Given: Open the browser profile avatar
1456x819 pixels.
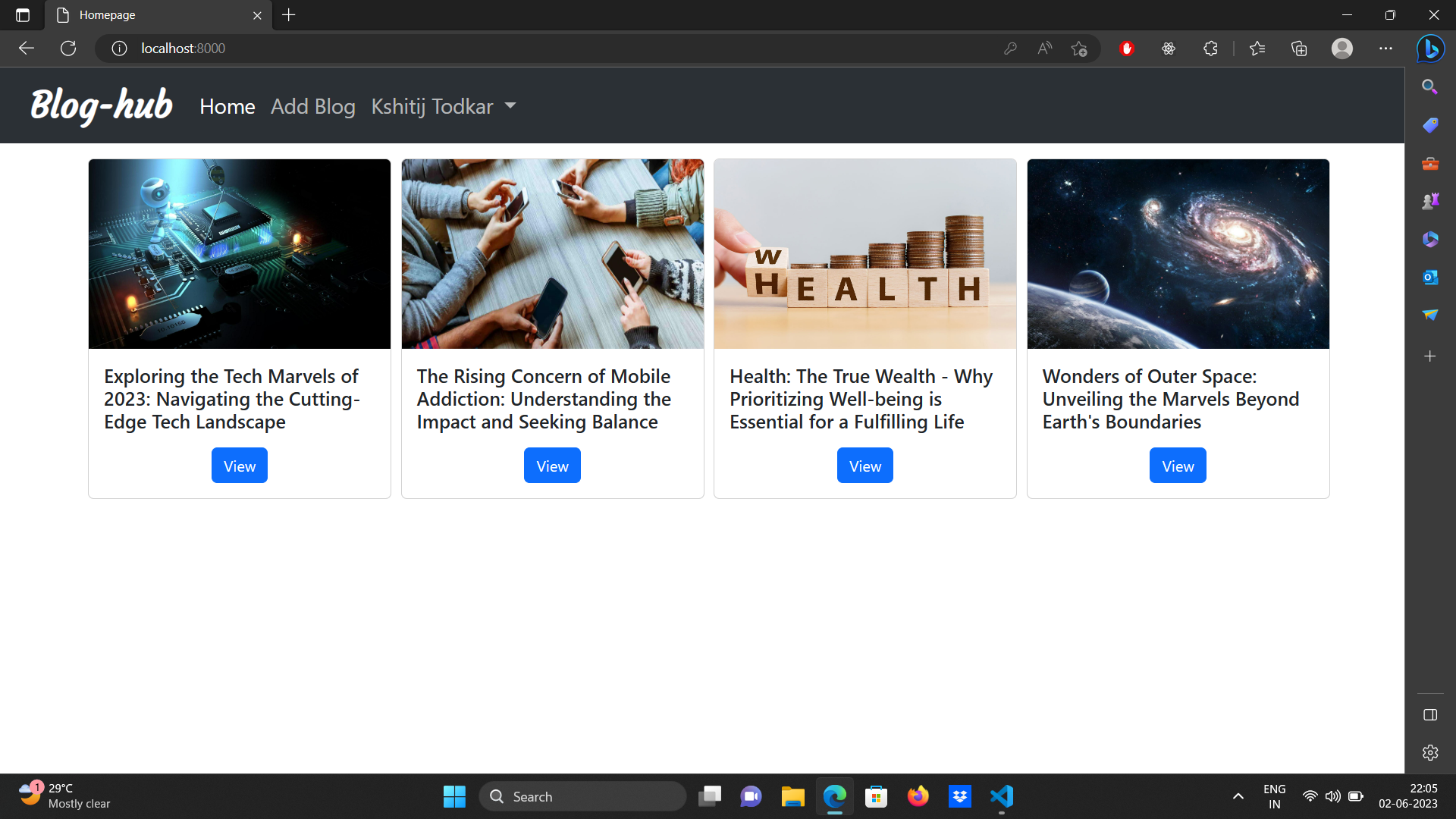Looking at the screenshot, I should (1342, 48).
